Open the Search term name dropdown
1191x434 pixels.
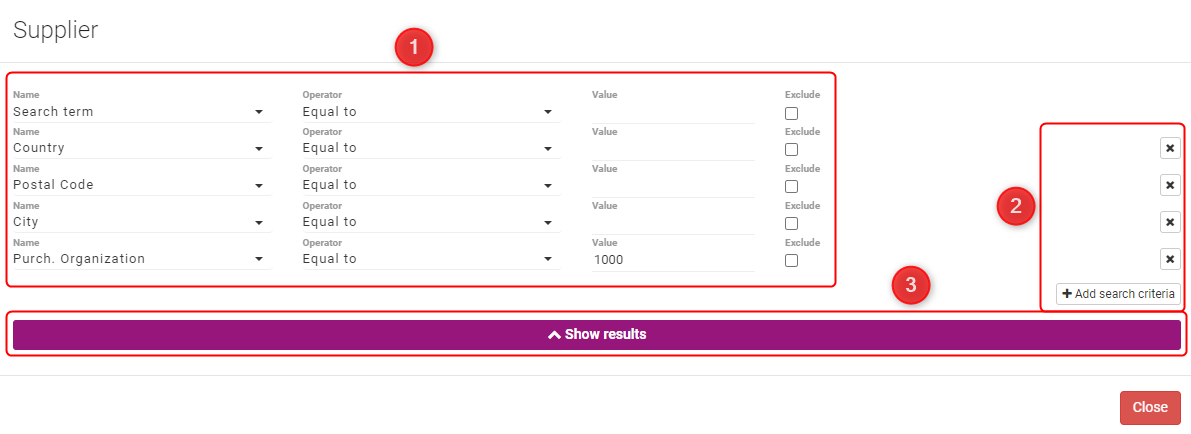click(141, 112)
